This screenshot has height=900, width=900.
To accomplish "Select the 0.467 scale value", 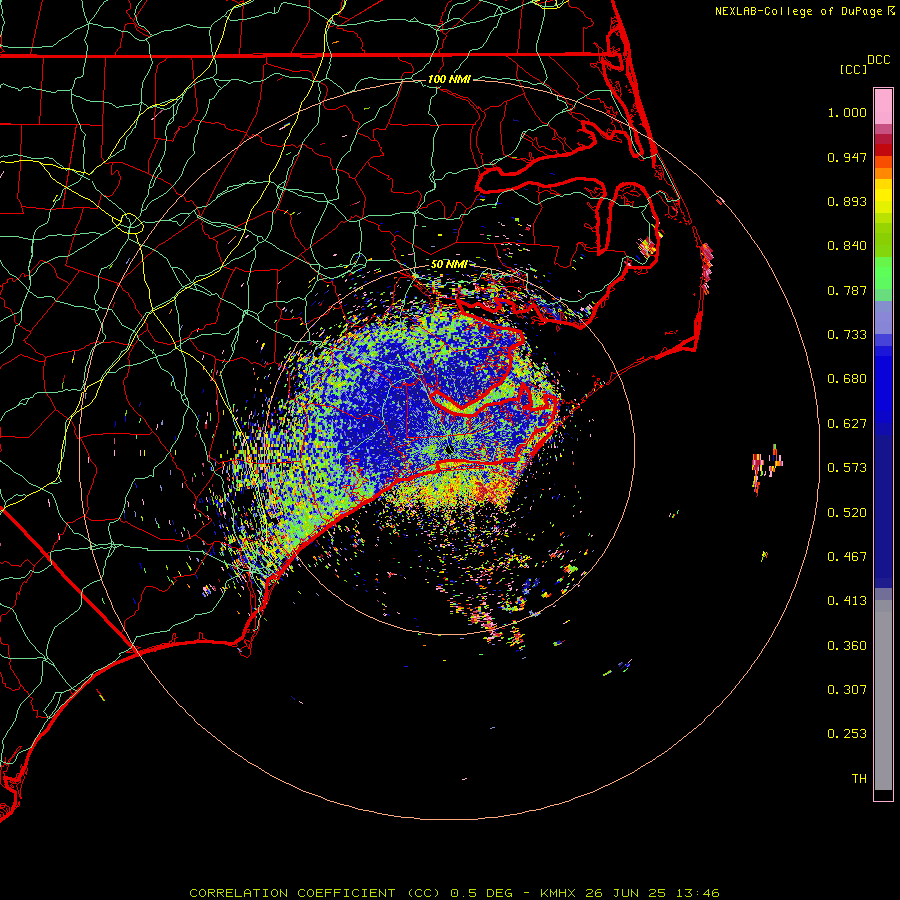I will (x=847, y=557).
